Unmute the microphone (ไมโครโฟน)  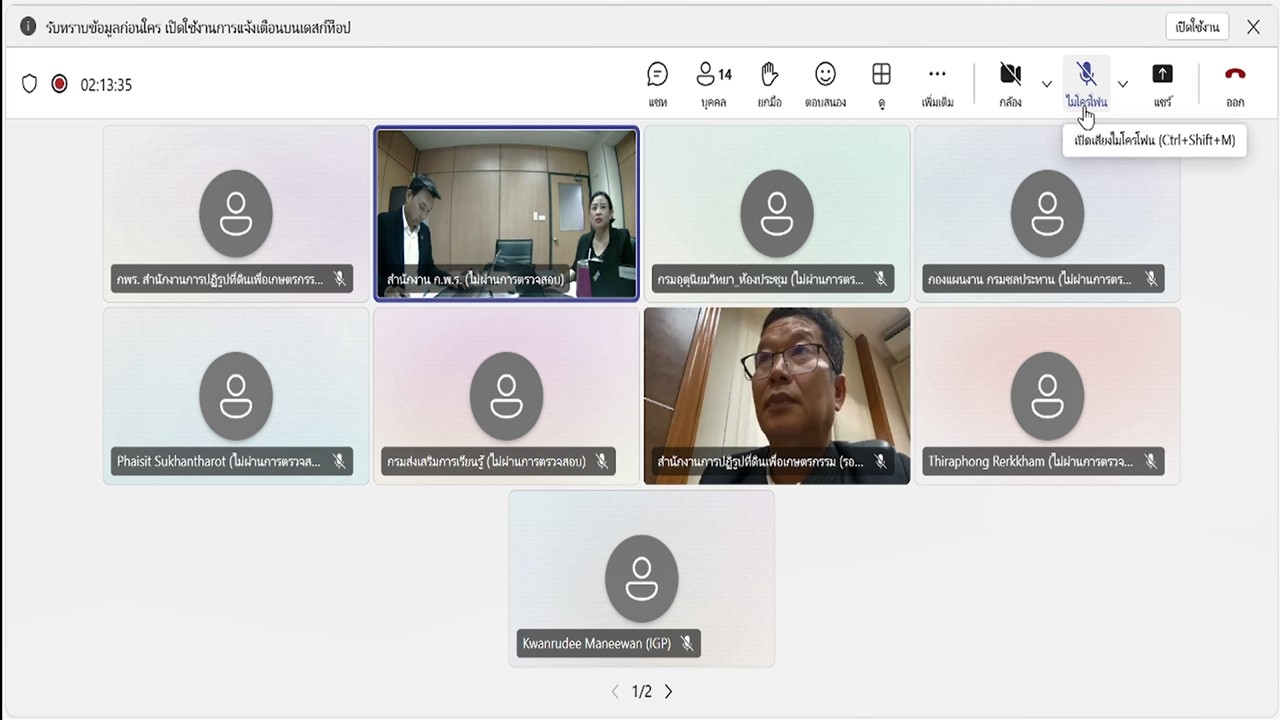pyautogui.click(x=1086, y=84)
